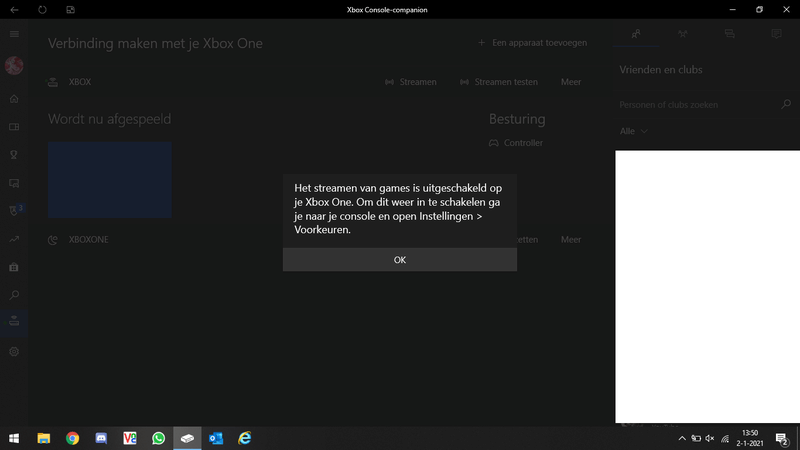Open the Controller option under Besturing
This screenshot has width=800, height=450.
coord(516,143)
